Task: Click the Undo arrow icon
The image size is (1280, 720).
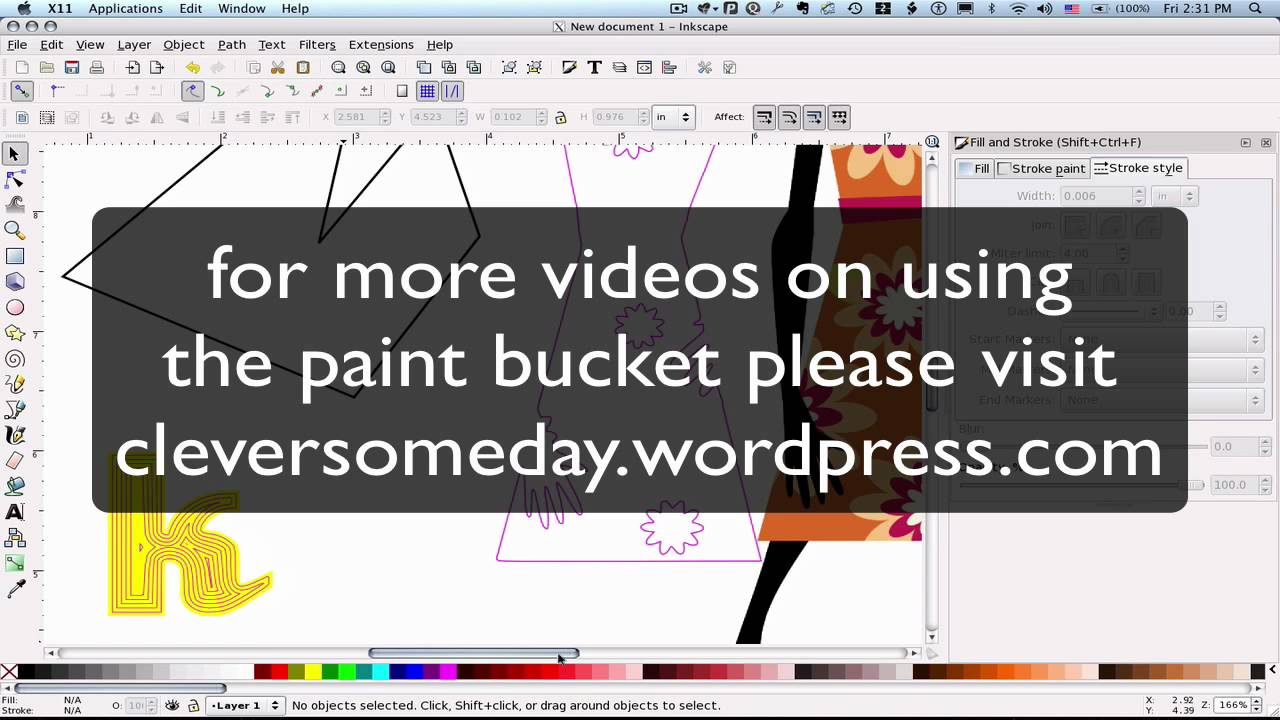Action: 192,67
